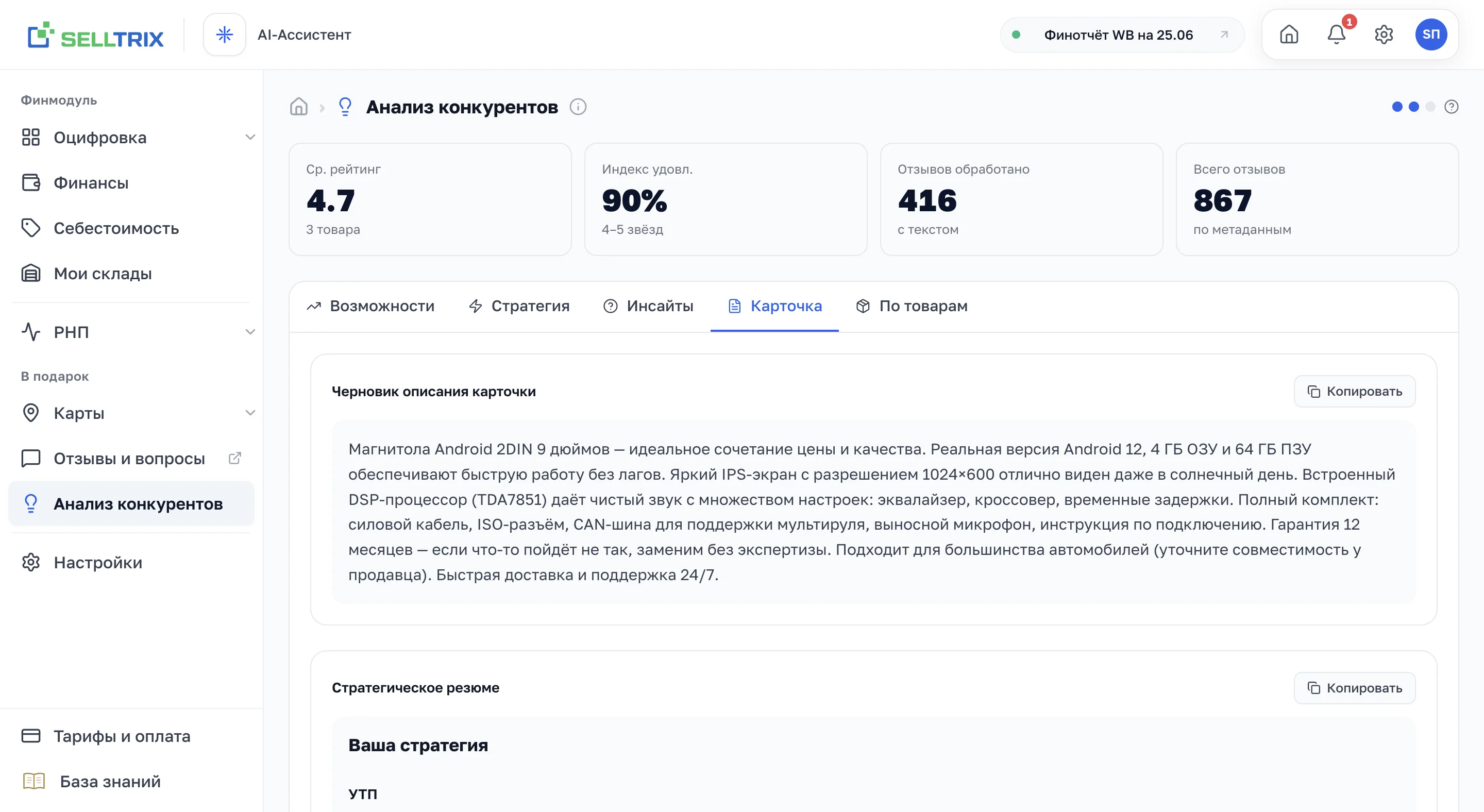Switch to the По товарам tab

[912, 306]
